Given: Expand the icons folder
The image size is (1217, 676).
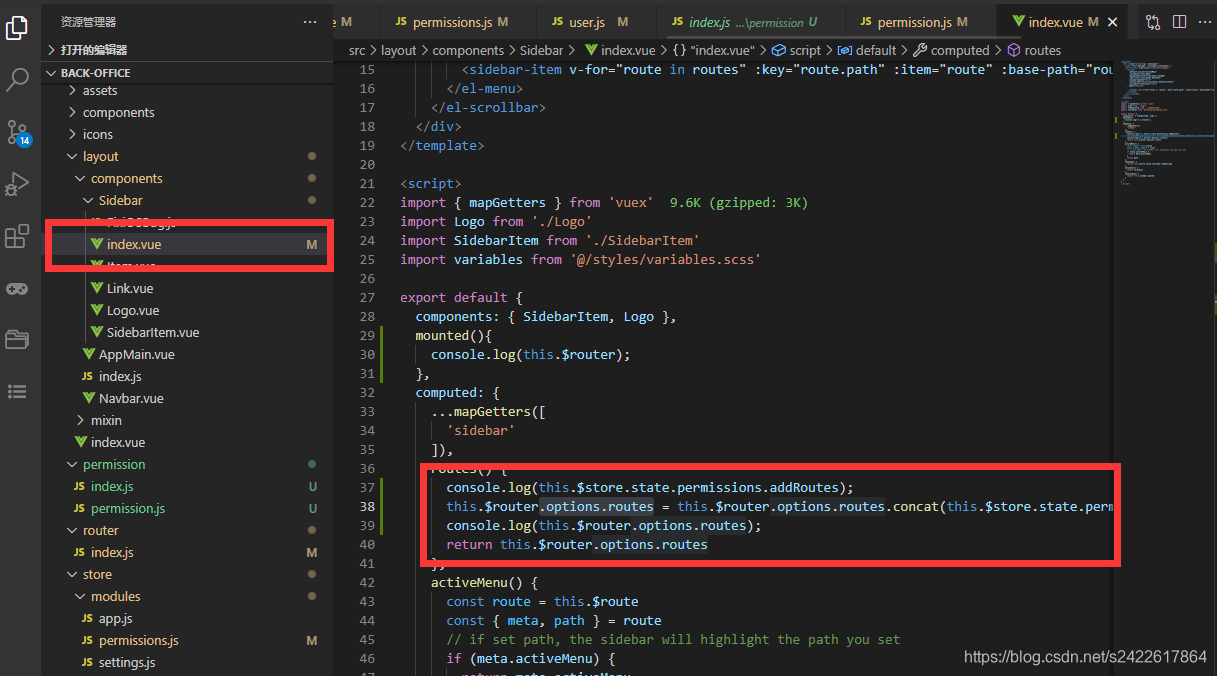Looking at the screenshot, I should point(72,134).
